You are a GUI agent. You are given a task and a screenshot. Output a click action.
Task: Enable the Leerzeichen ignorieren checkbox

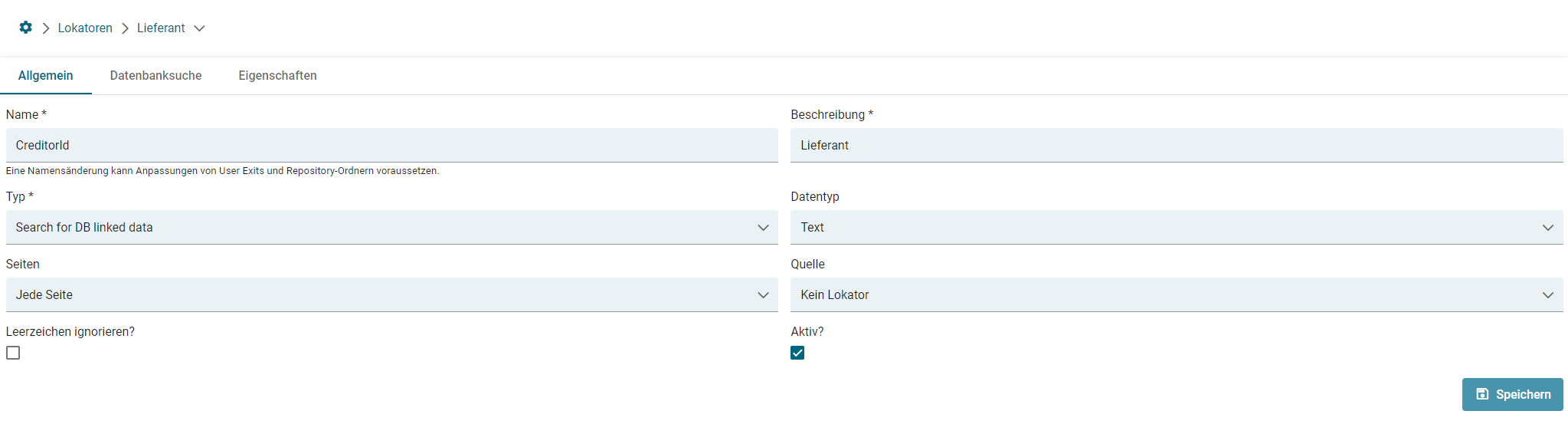(13, 353)
